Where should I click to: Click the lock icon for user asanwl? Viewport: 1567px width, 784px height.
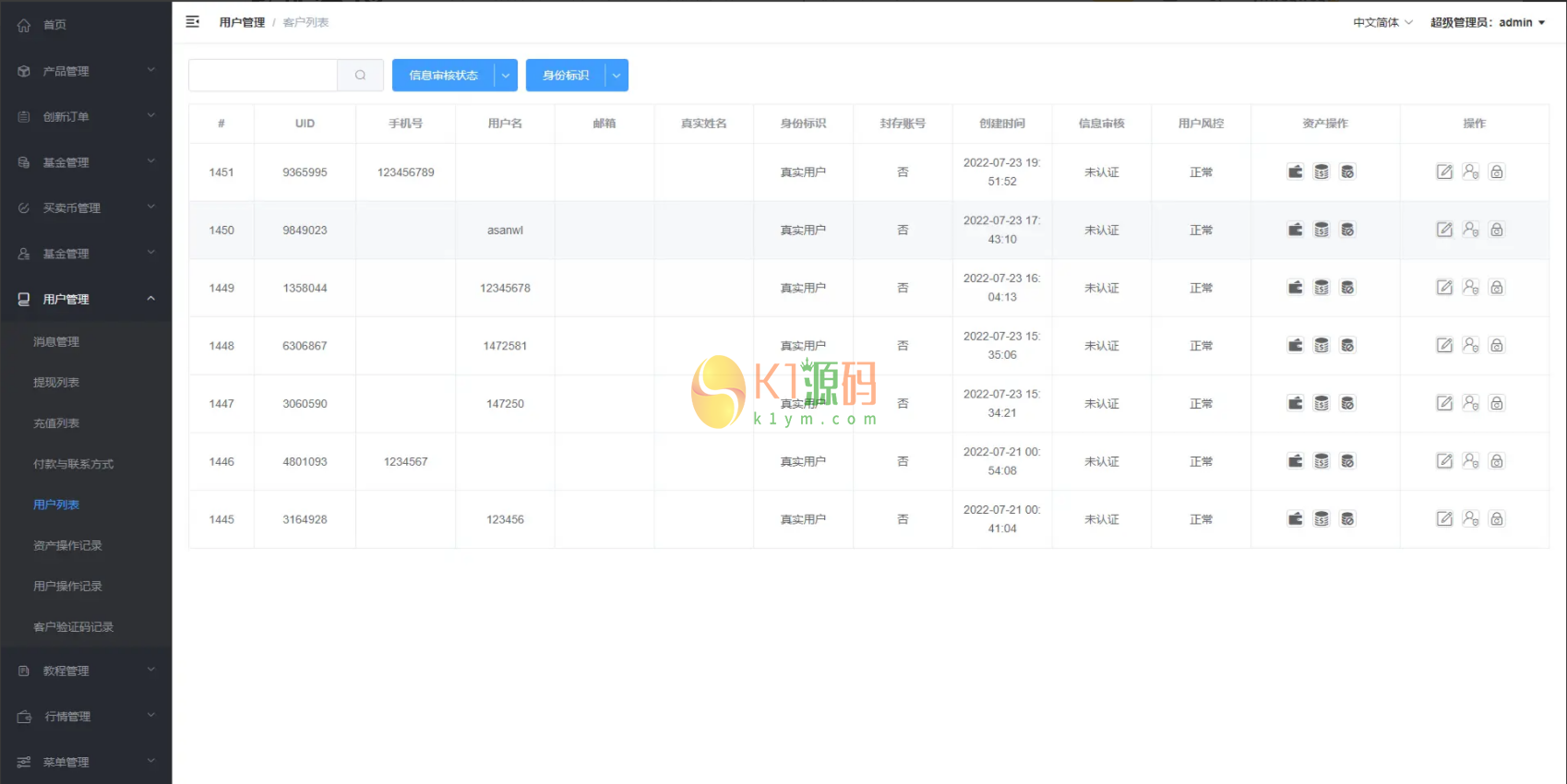pos(1497,230)
